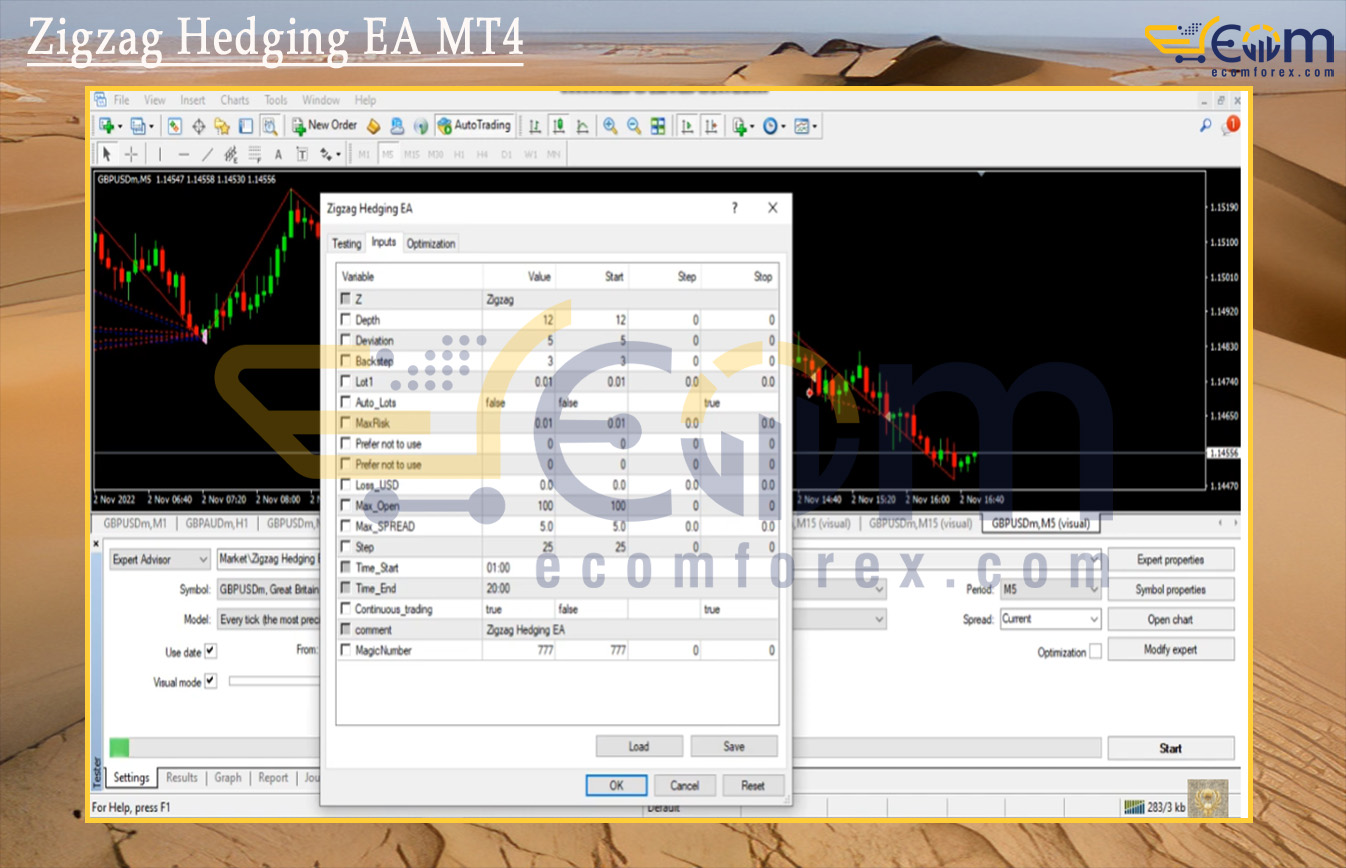
Task: Open the Expert Advisor type dropdown
Action: coord(159,560)
